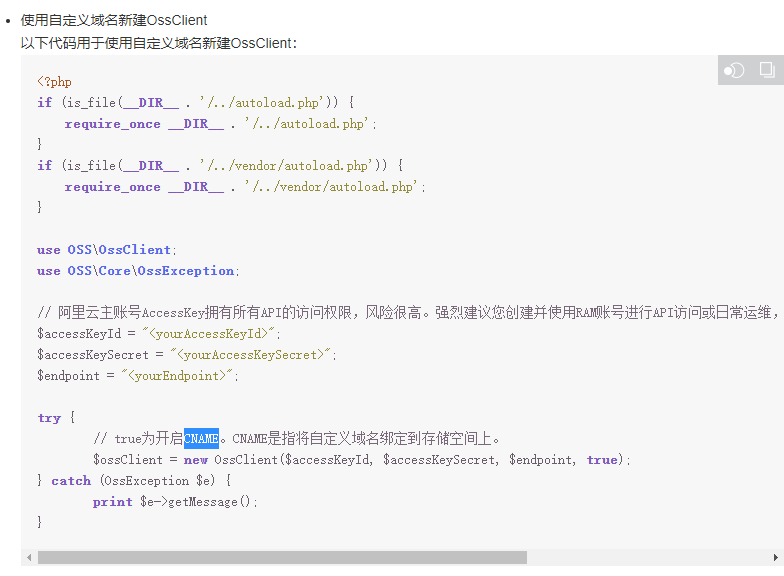Click the highlighted CNAME word in the comment
Viewport: 784px width, 576px height.
201,438
